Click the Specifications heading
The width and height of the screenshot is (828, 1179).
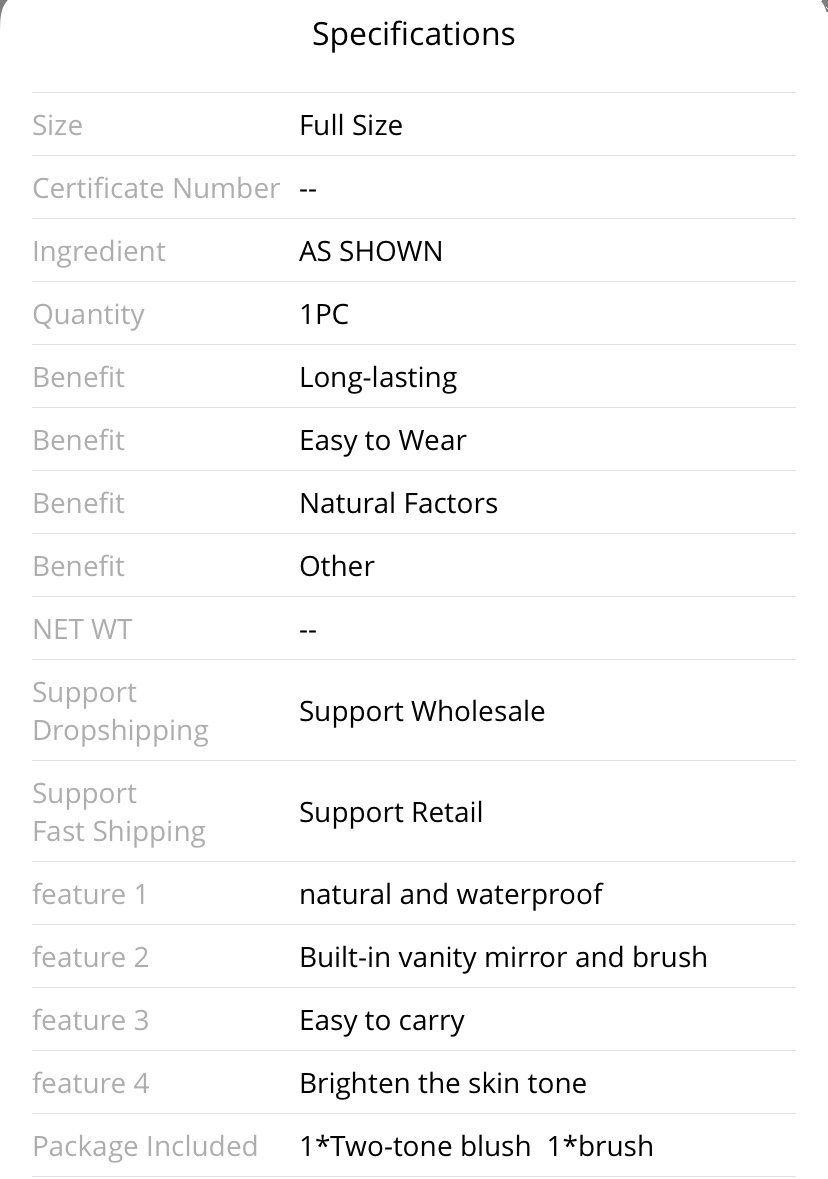coord(414,35)
